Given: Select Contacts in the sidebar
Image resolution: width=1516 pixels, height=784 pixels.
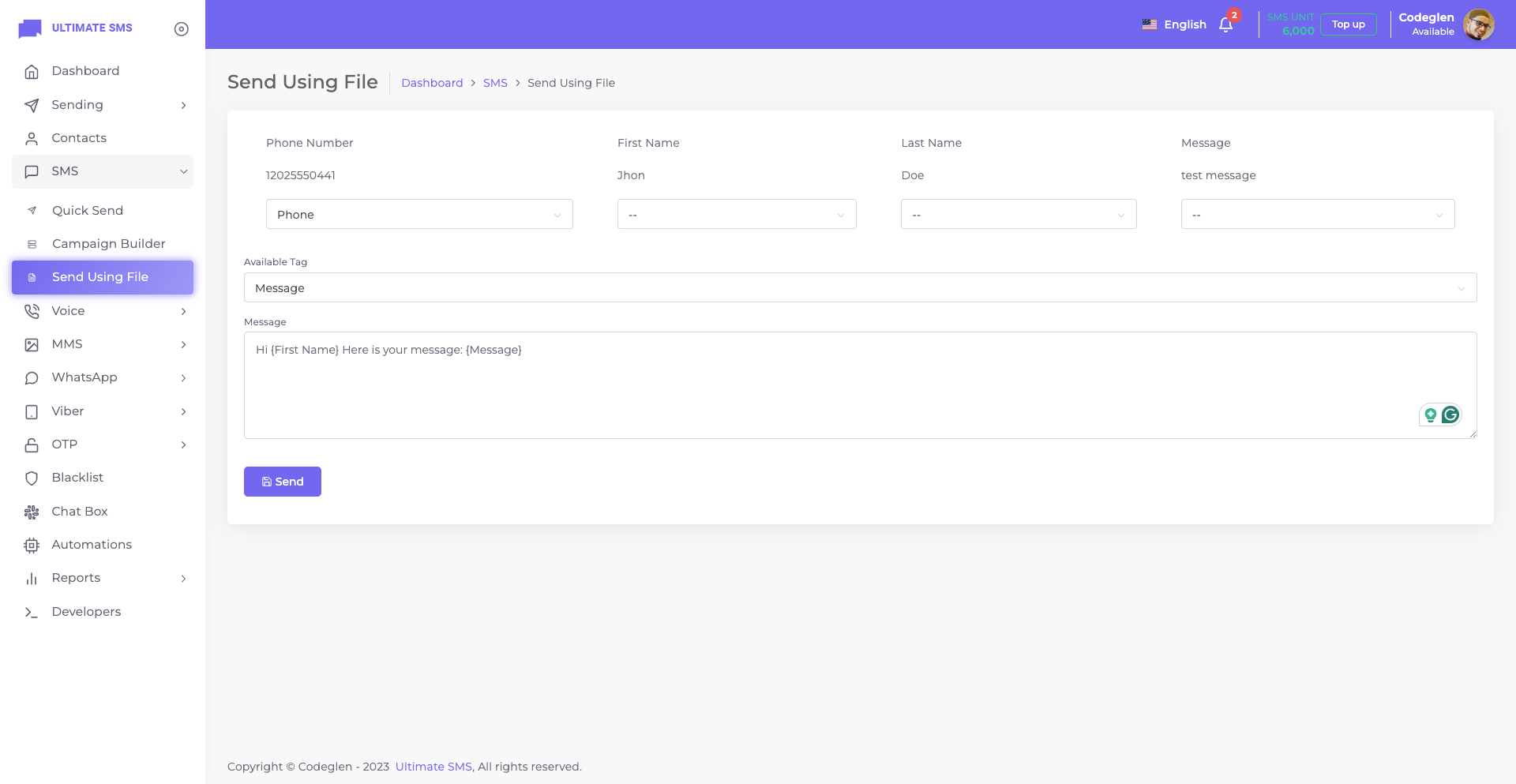Looking at the screenshot, I should pyautogui.click(x=103, y=138).
